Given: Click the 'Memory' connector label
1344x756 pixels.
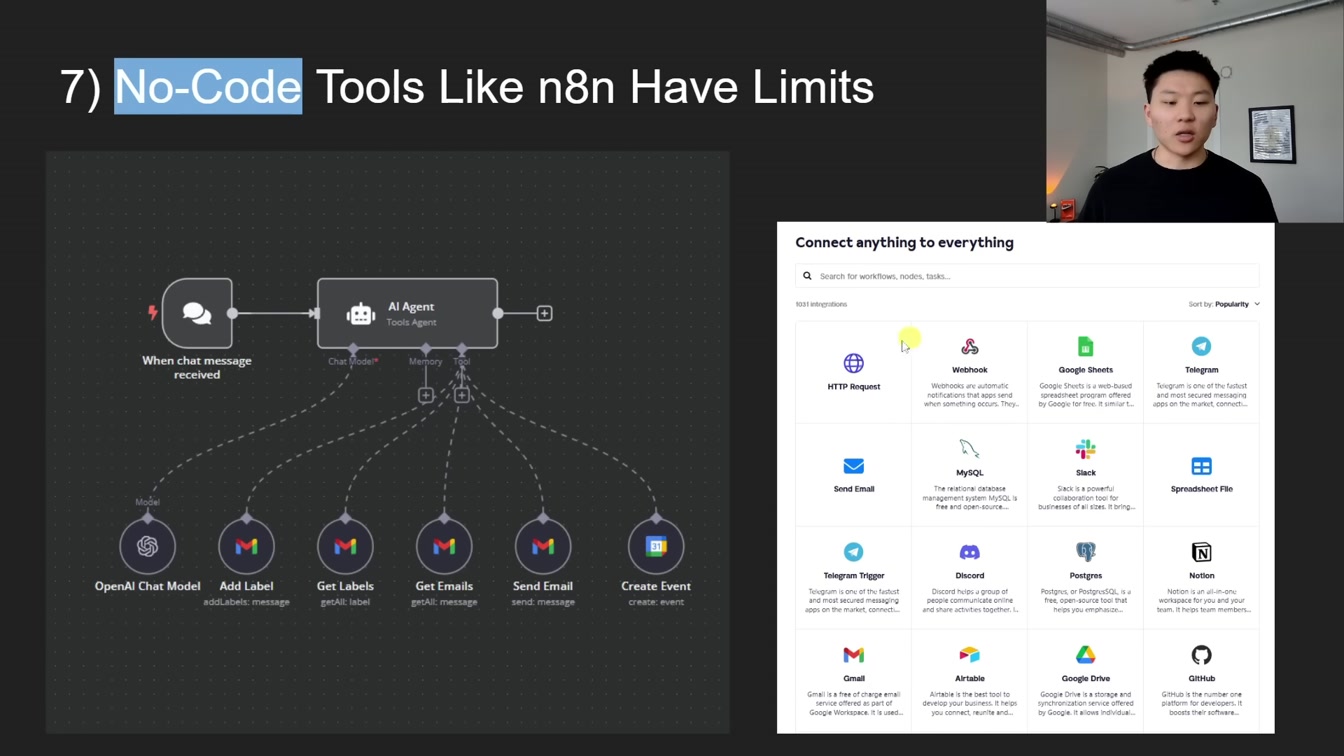Looking at the screenshot, I should 425,361.
